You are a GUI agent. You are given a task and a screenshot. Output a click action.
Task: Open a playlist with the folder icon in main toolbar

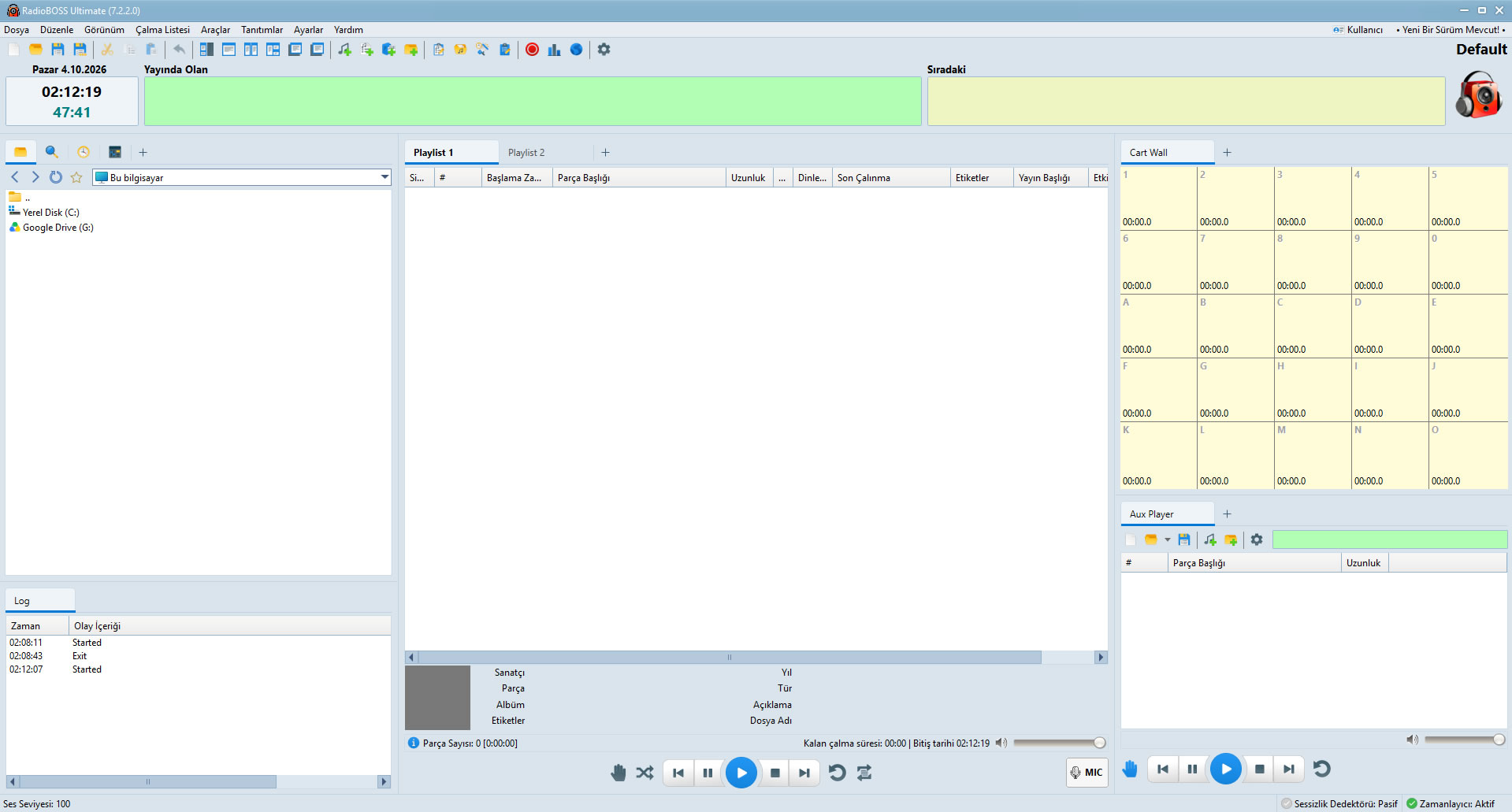[x=35, y=50]
